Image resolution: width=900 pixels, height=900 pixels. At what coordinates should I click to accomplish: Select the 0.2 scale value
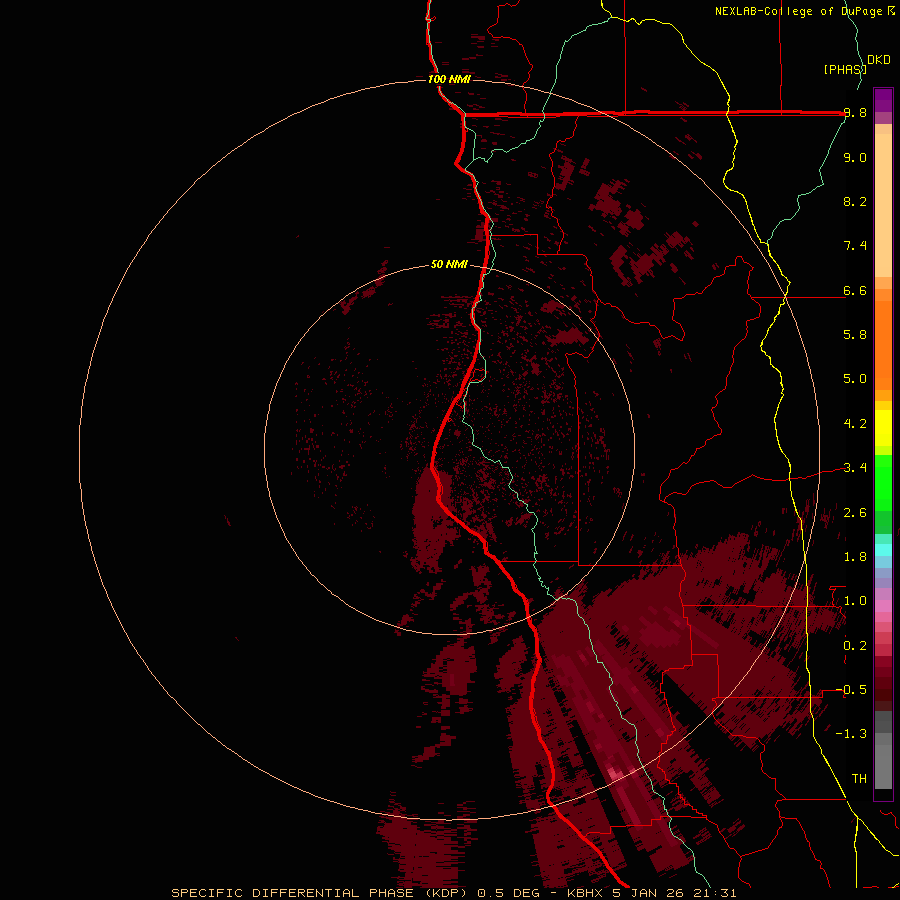tap(855, 646)
